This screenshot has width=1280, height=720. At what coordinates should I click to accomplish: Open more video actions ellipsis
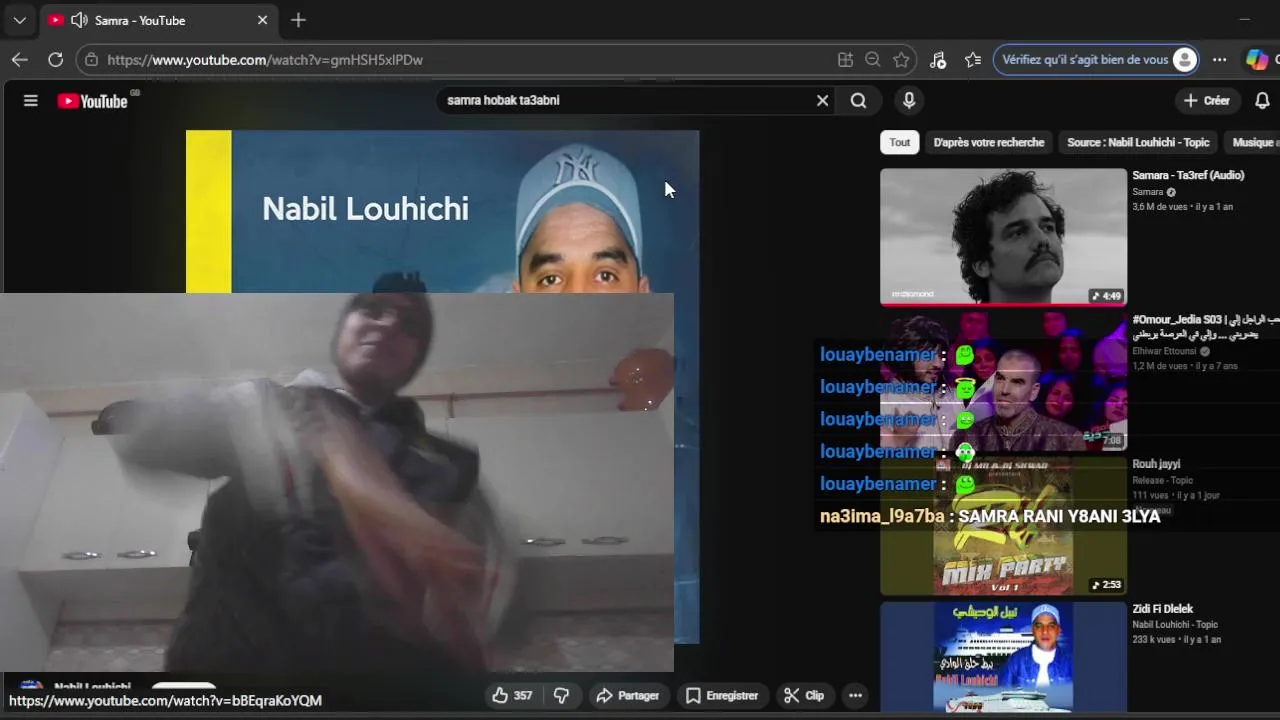point(855,695)
